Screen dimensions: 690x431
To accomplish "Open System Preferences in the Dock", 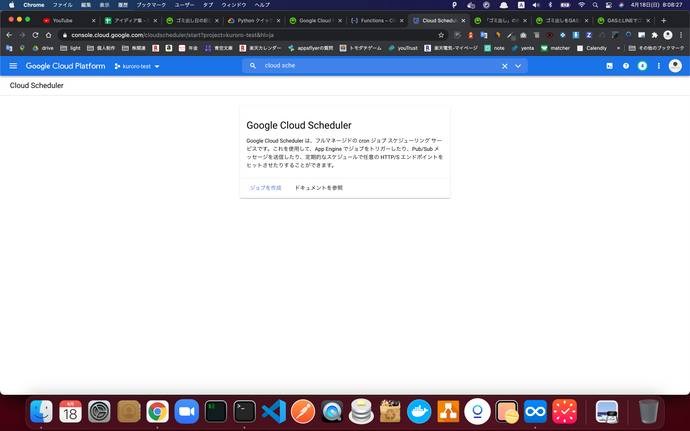I will [x=99, y=412].
